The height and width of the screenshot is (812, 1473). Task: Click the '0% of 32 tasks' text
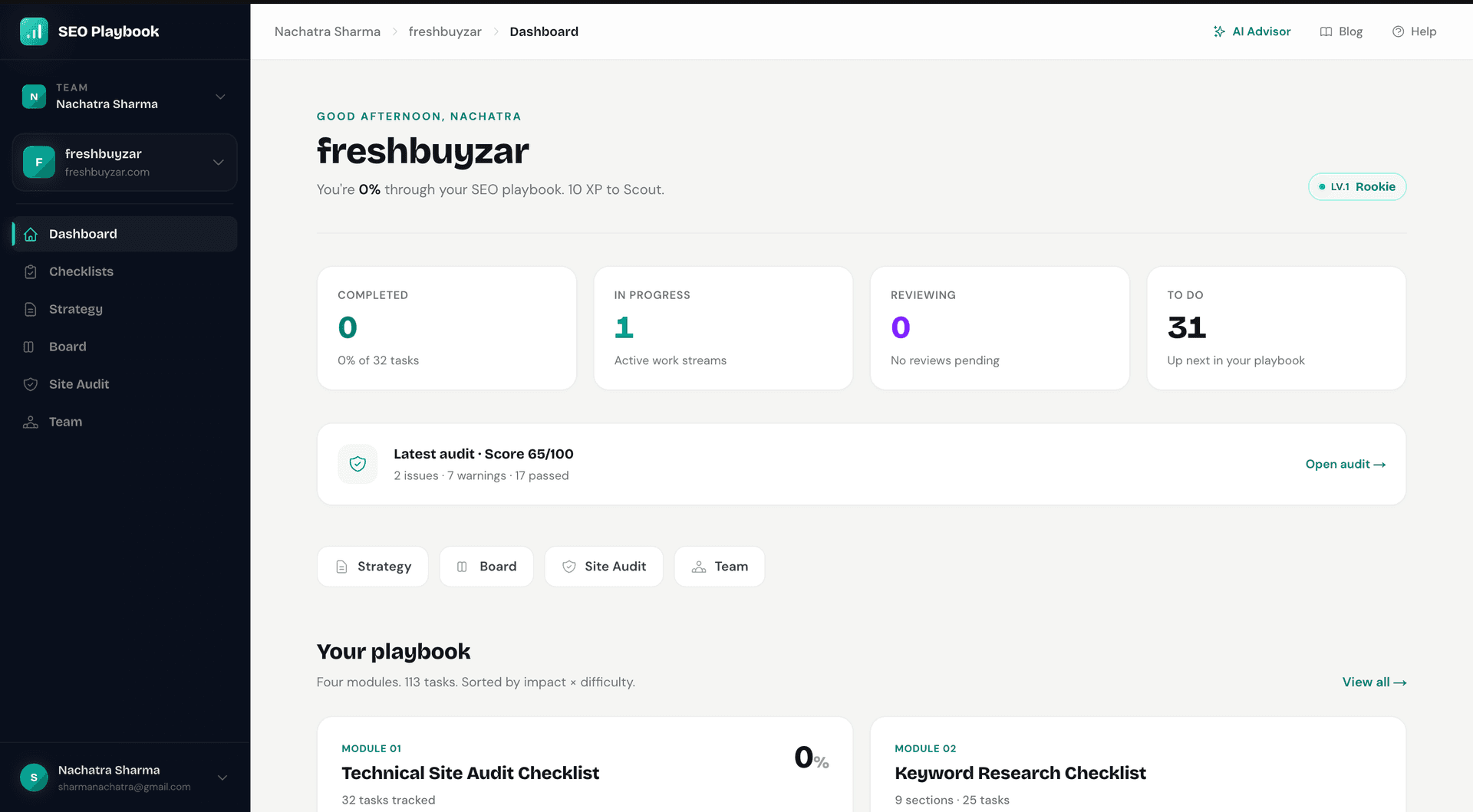(378, 360)
